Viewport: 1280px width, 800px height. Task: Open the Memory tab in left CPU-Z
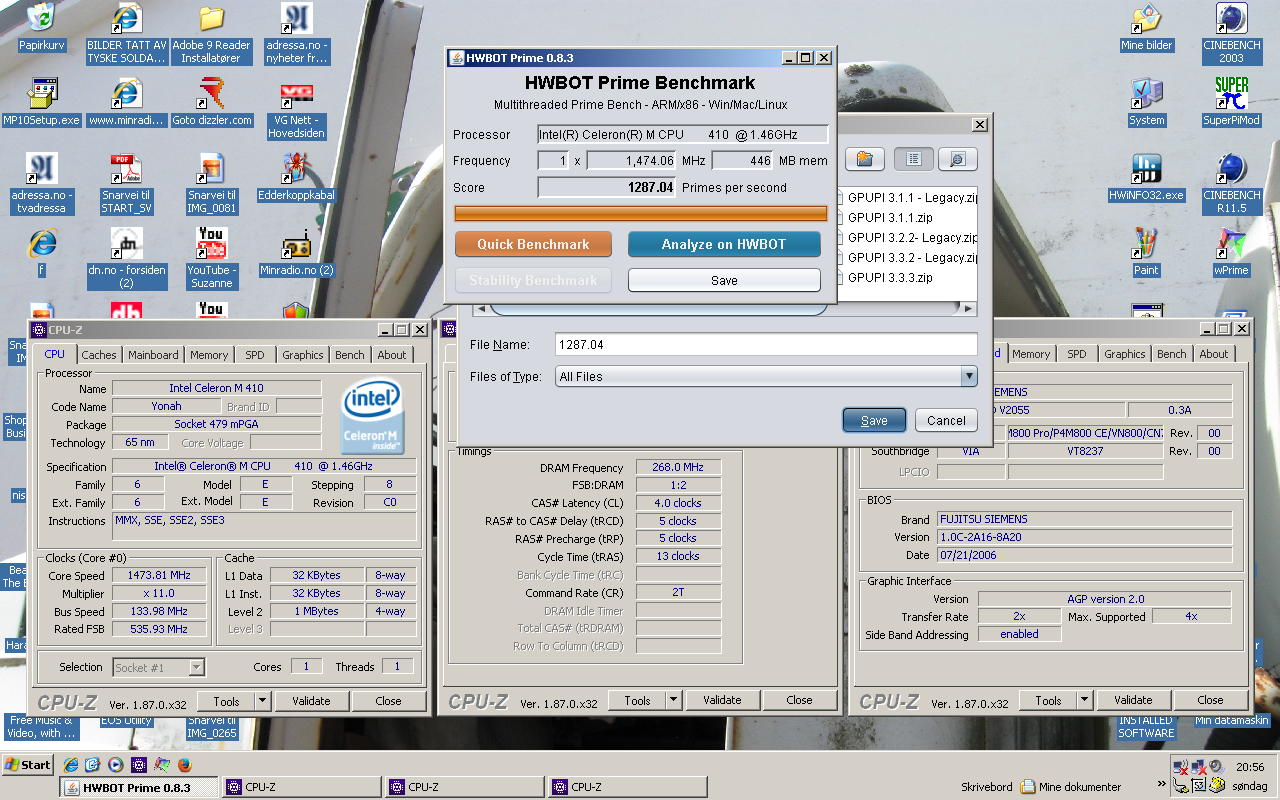209,354
